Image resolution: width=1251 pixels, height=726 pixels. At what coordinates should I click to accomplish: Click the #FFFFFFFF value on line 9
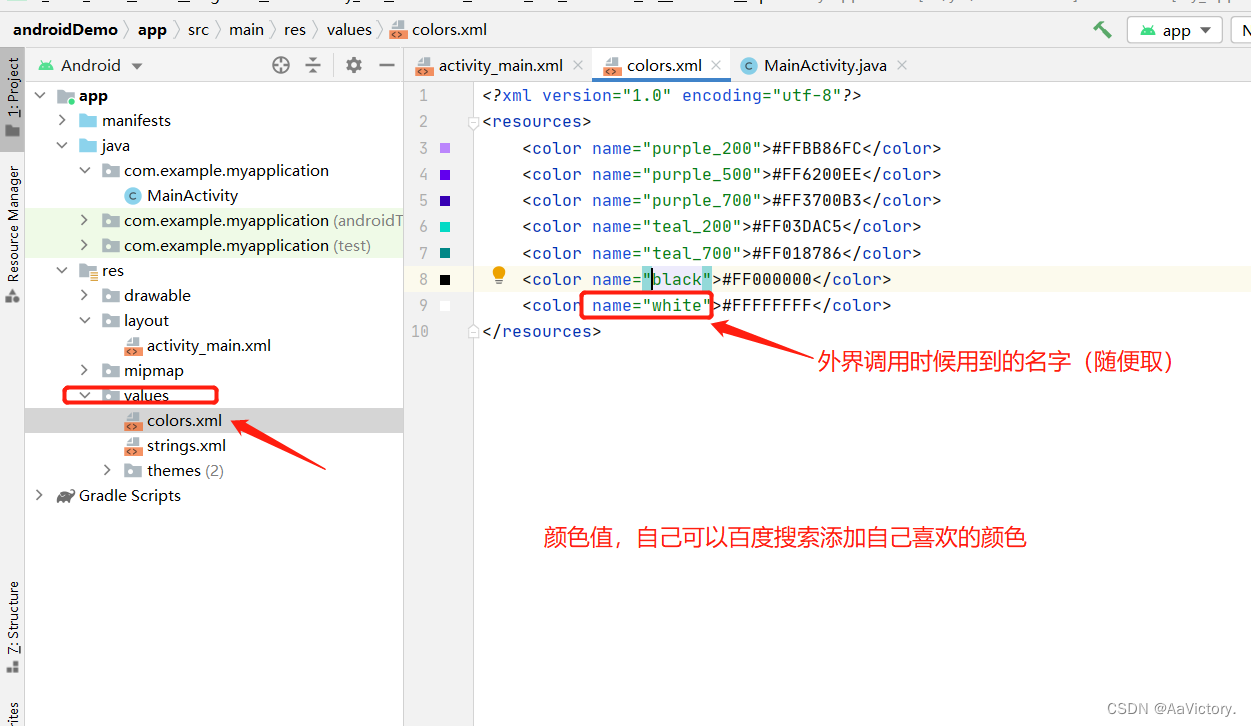(766, 305)
